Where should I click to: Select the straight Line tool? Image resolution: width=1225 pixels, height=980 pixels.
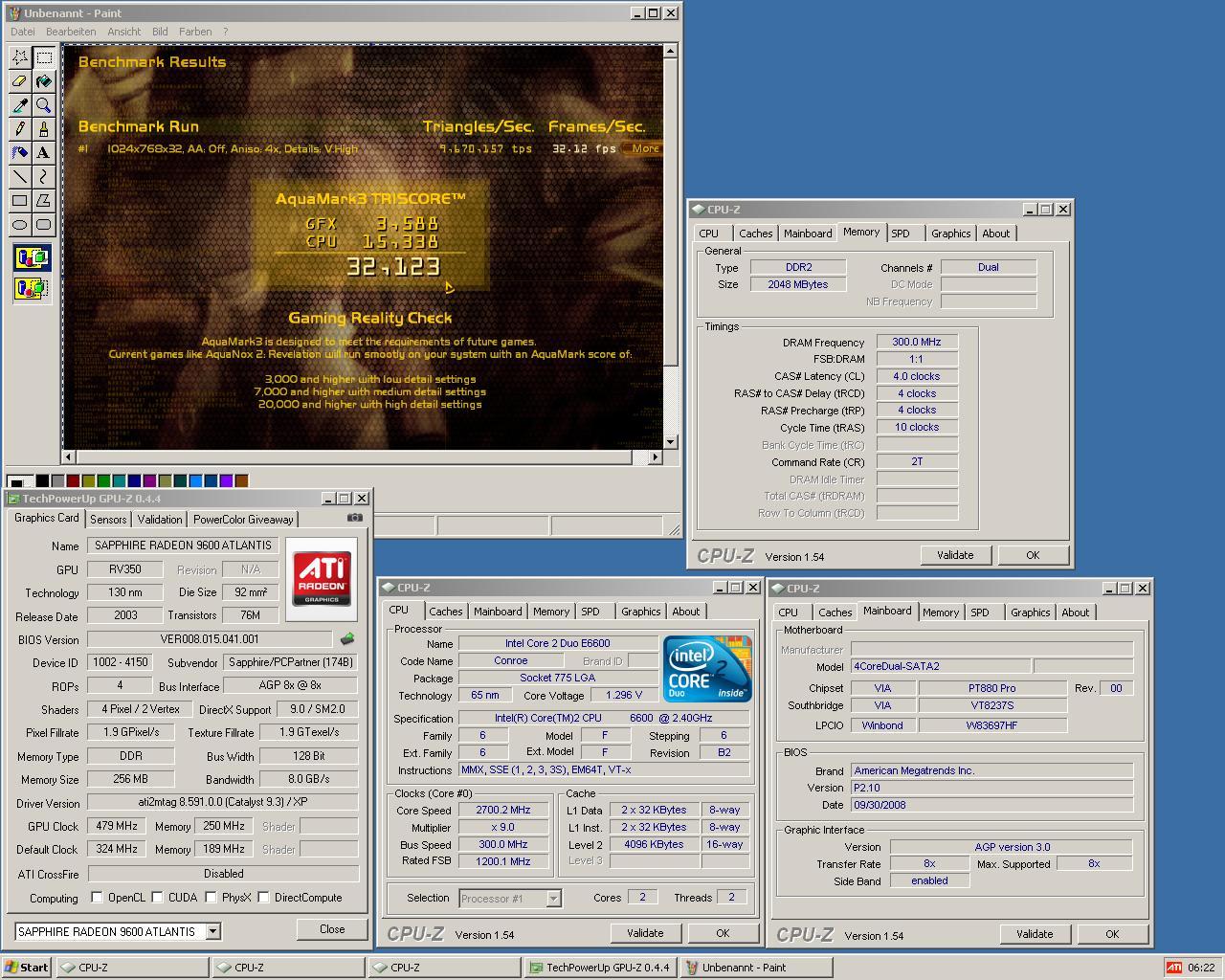[19, 177]
